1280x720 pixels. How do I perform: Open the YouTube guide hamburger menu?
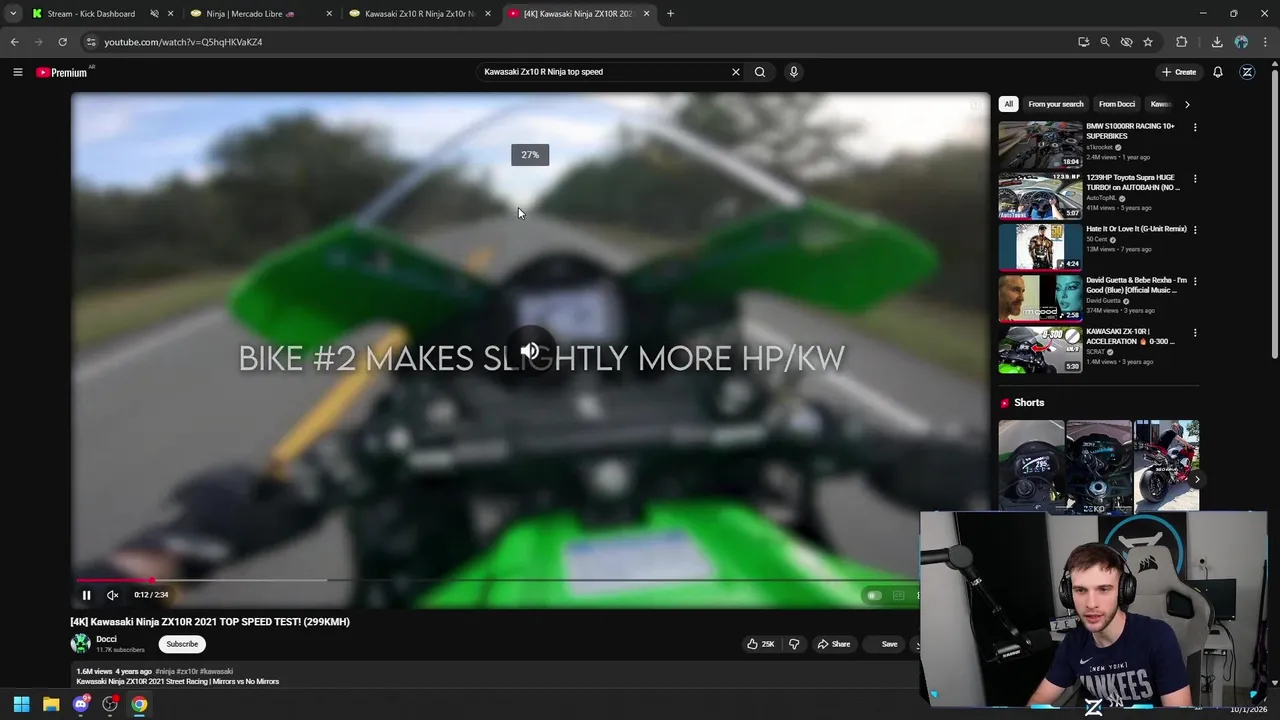pos(17,72)
